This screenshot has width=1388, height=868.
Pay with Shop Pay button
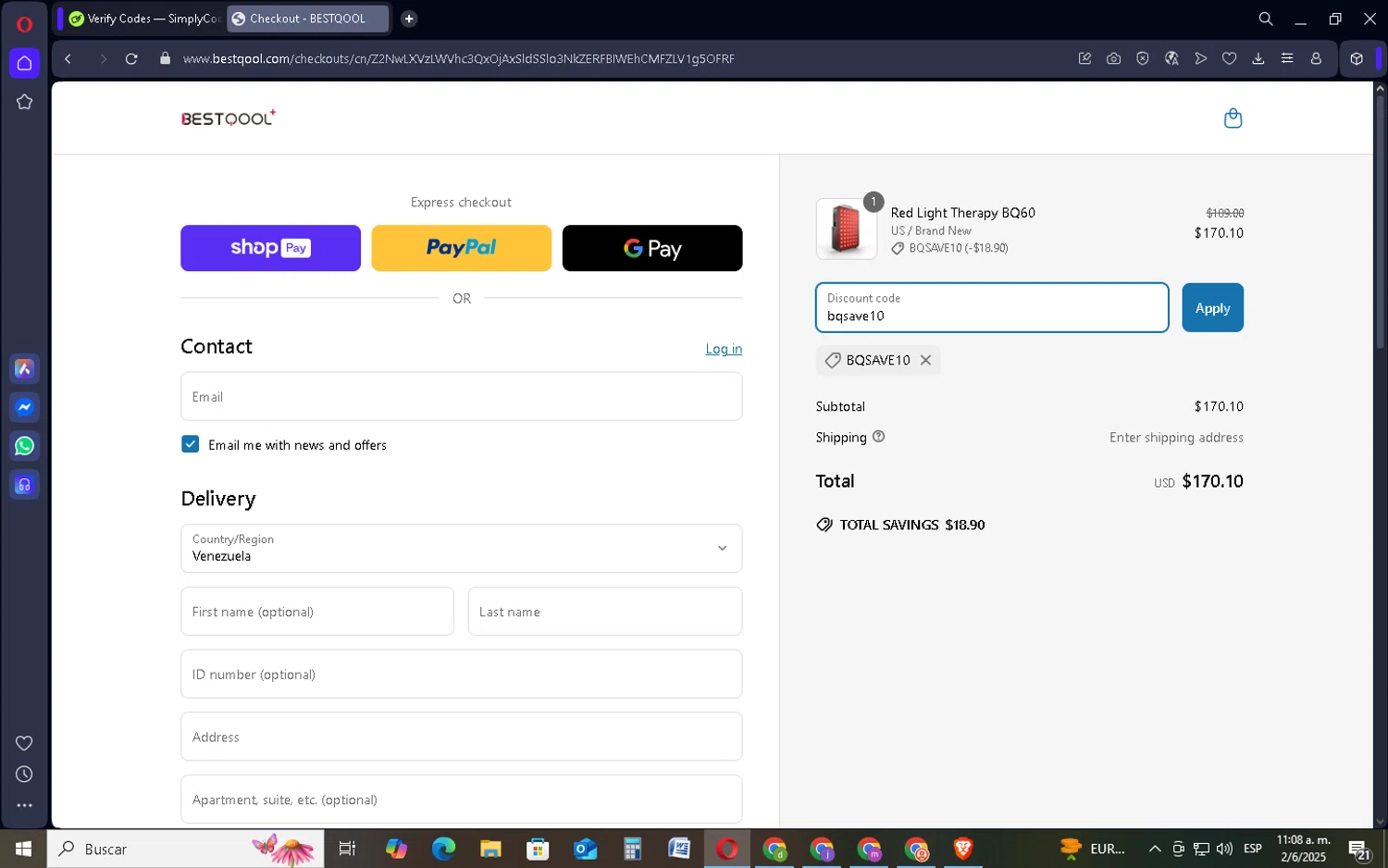(271, 248)
